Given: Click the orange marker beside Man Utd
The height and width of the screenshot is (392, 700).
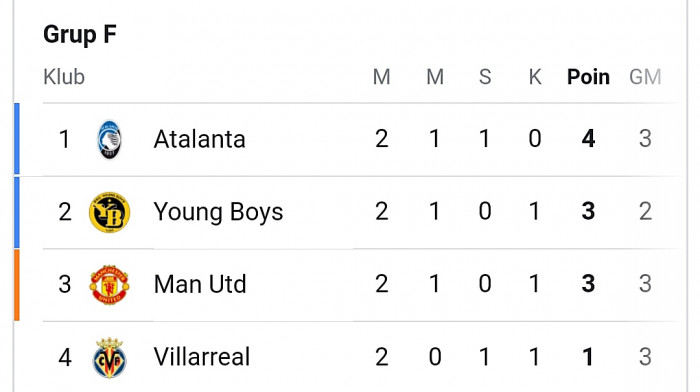Looking at the screenshot, I should pos(17,285).
